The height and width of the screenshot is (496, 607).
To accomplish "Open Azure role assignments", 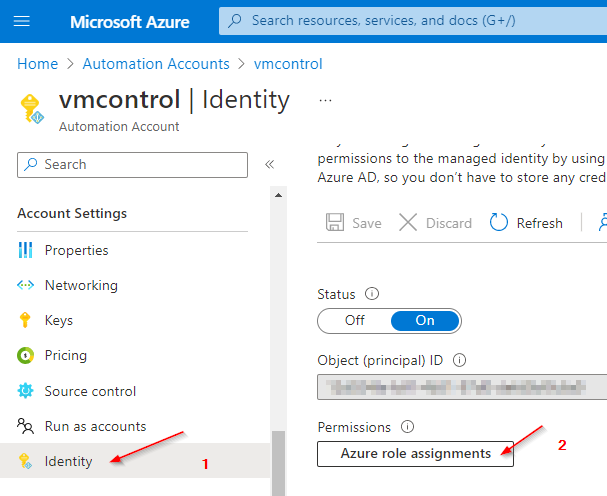I will point(415,454).
